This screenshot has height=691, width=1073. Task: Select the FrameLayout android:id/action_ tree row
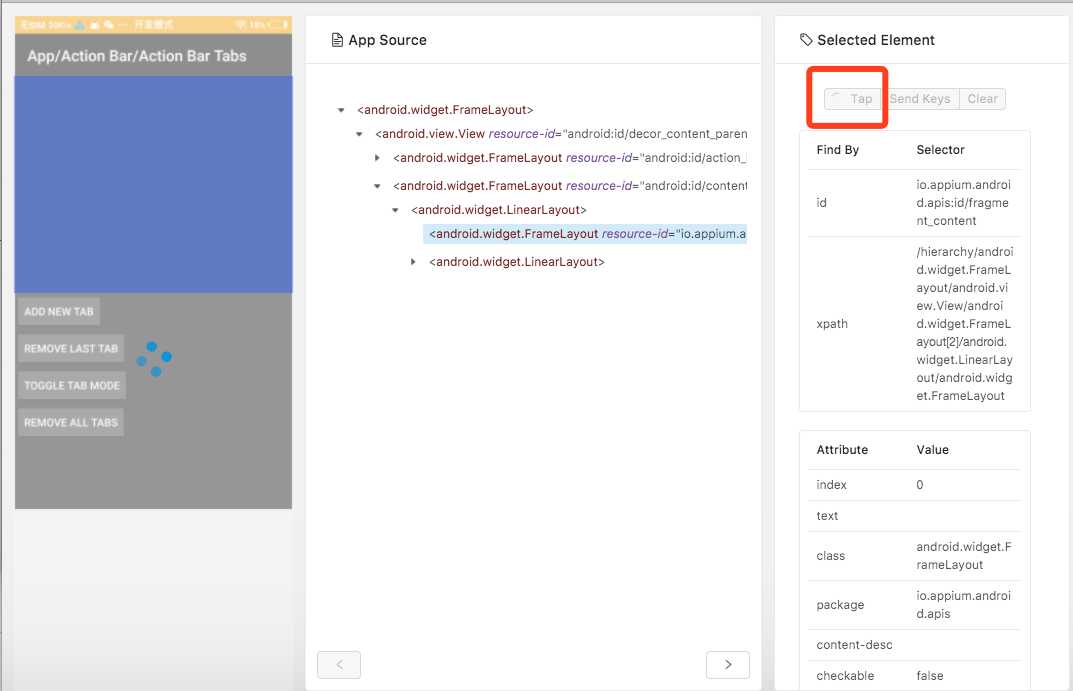(x=569, y=158)
